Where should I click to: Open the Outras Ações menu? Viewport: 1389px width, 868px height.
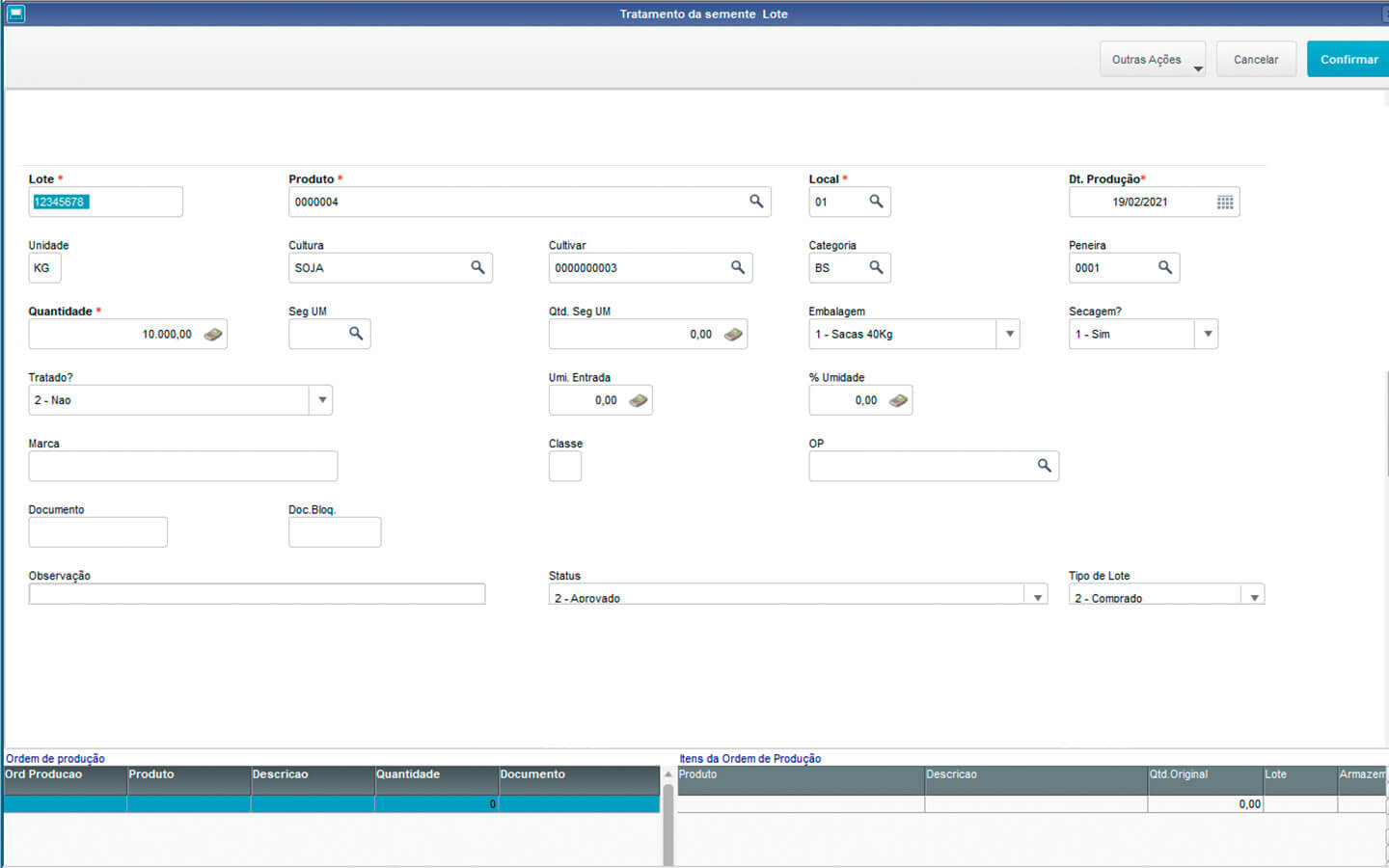tap(1153, 60)
